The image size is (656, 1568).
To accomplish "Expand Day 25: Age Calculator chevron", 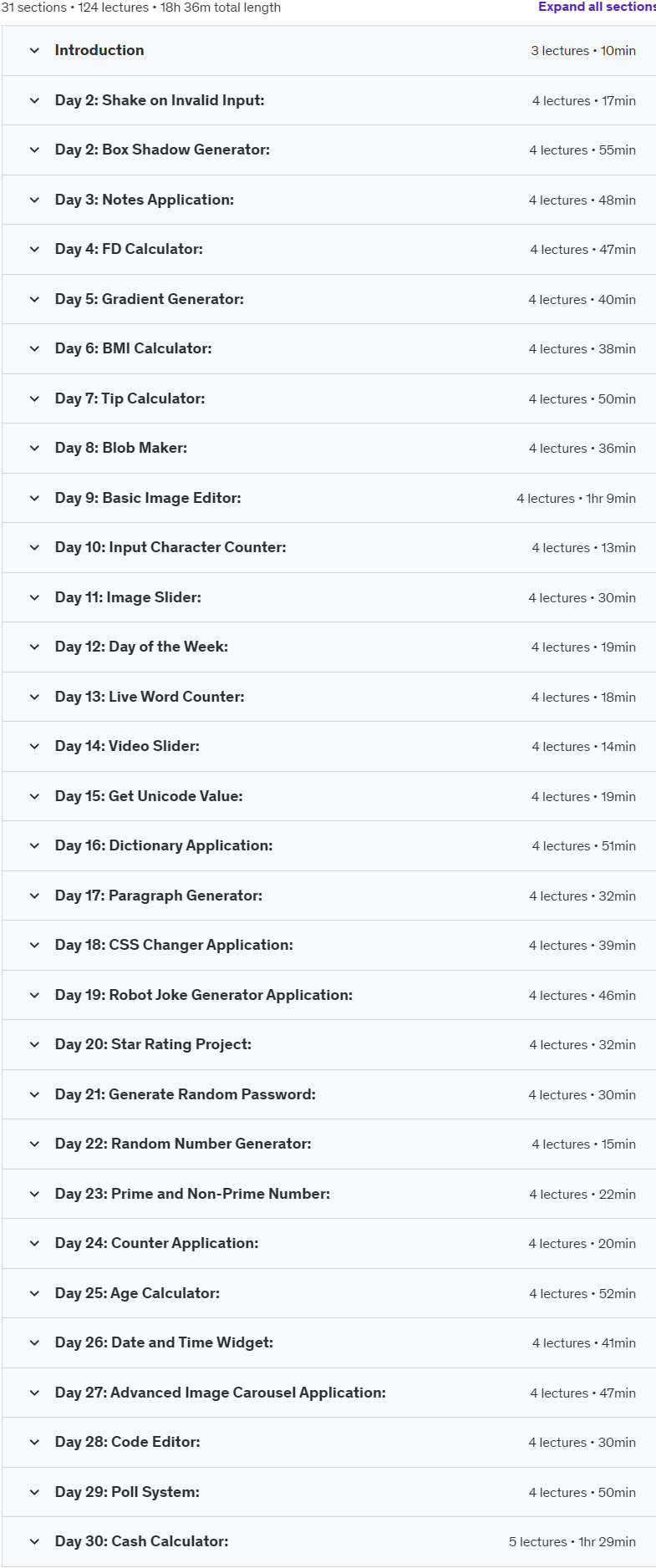I will point(34,1293).
